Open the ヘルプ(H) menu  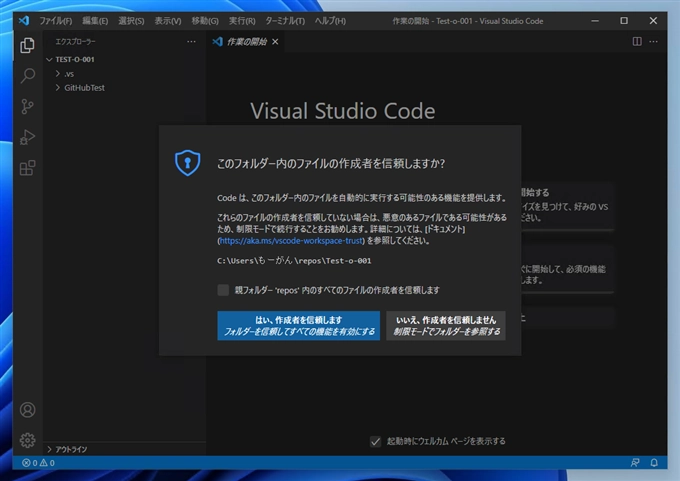coord(330,21)
